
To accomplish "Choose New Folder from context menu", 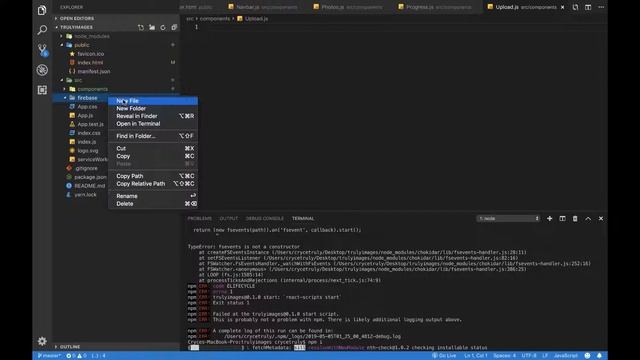I will point(153,109).
